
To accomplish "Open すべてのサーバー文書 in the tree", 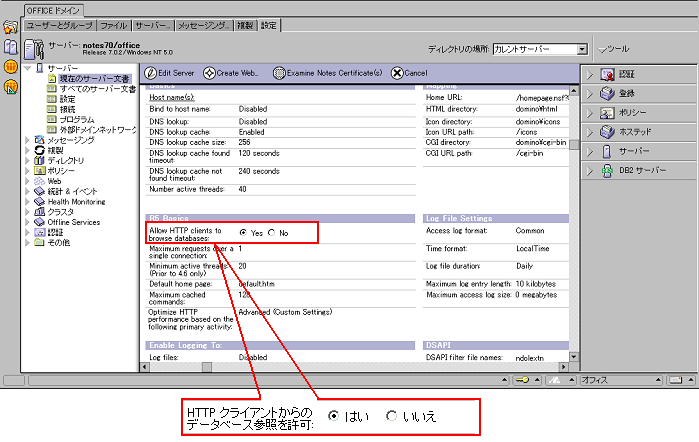I will click(x=98, y=89).
